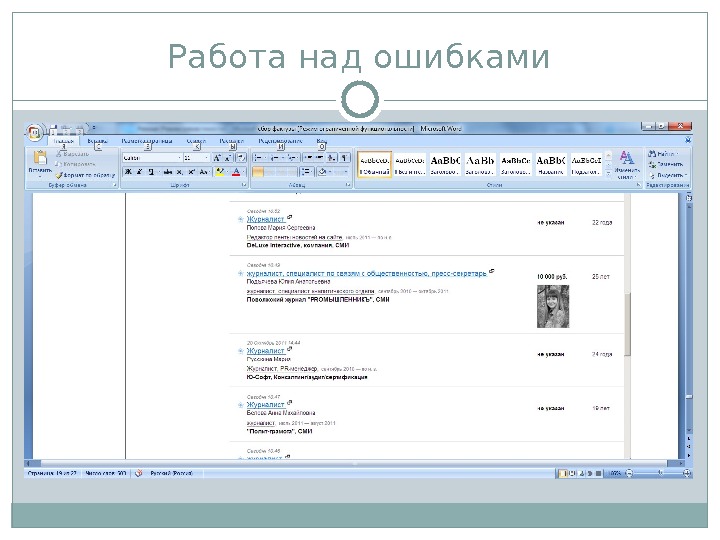
Task: Toggle text highlight color marker button
Action: [220, 172]
